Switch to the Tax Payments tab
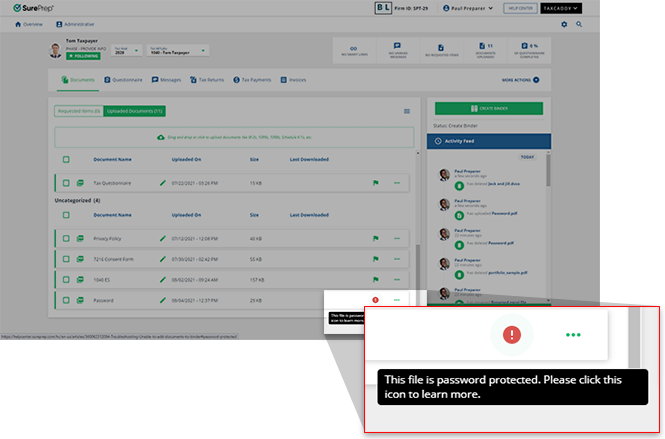This screenshot has height=439, width=665. pyautogui.click(x=252, y=80)
